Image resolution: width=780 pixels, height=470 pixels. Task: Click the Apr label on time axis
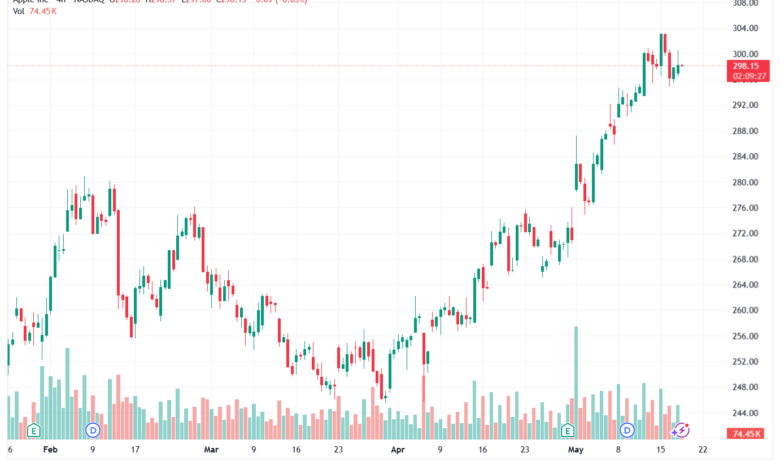397,450
